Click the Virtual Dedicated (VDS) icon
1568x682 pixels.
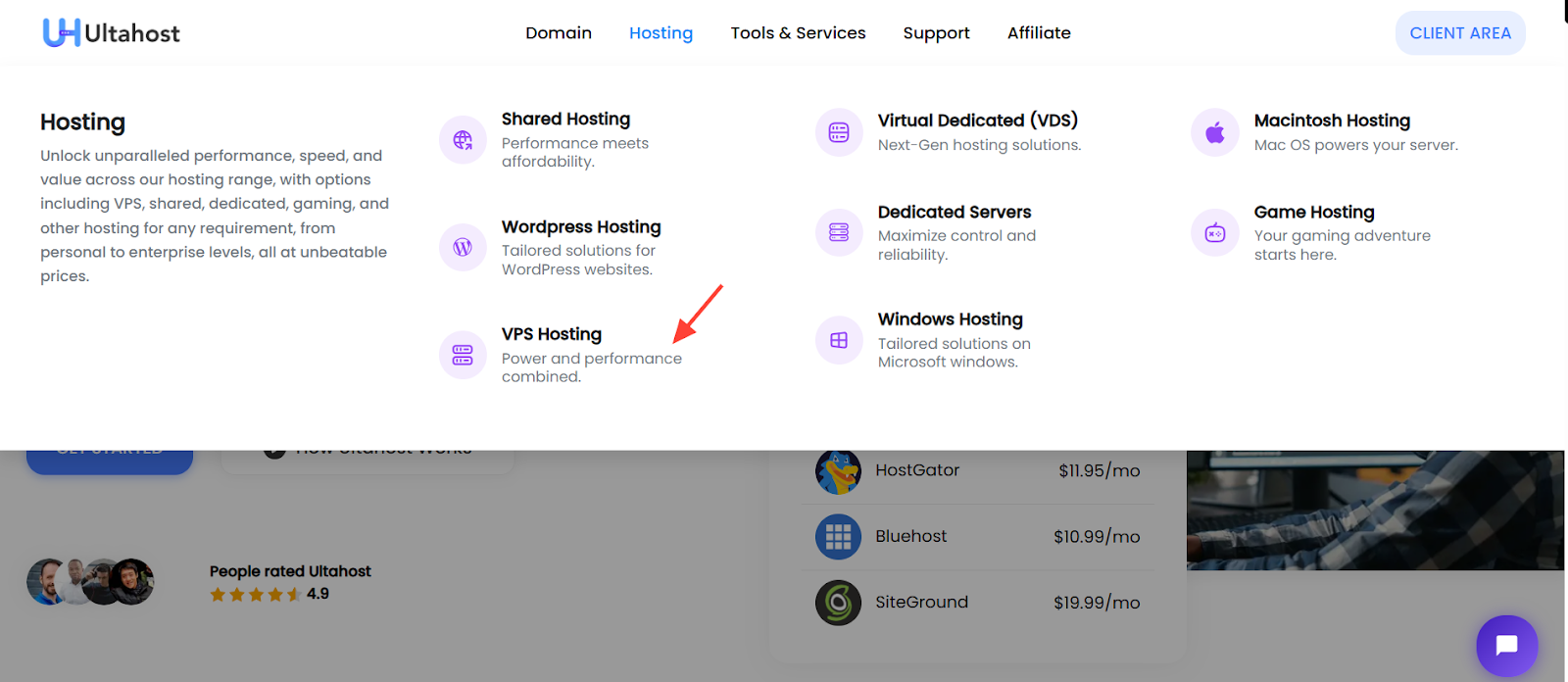coord(839,132)
